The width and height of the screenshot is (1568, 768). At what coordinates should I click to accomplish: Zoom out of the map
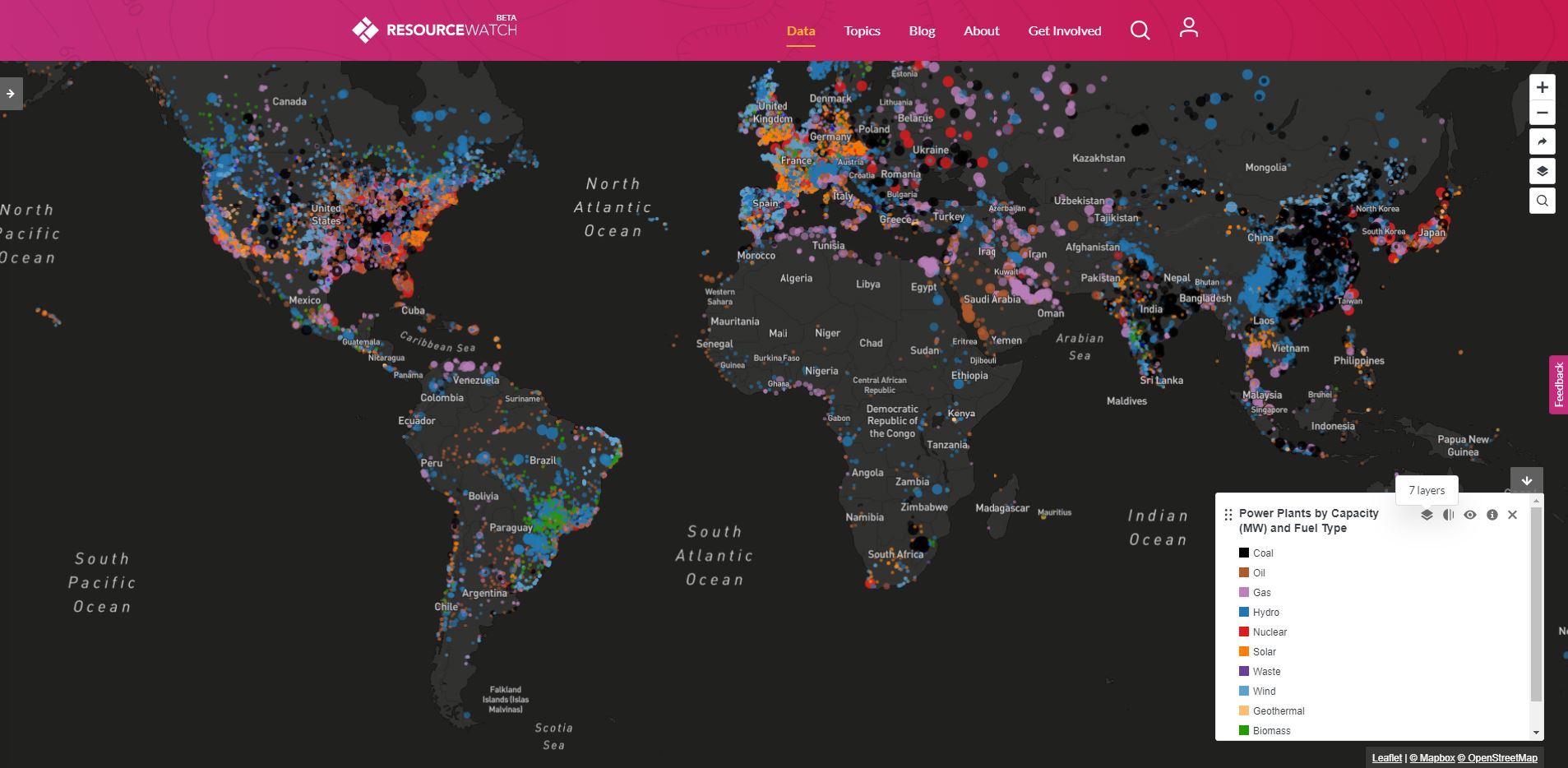[1542, 113]
